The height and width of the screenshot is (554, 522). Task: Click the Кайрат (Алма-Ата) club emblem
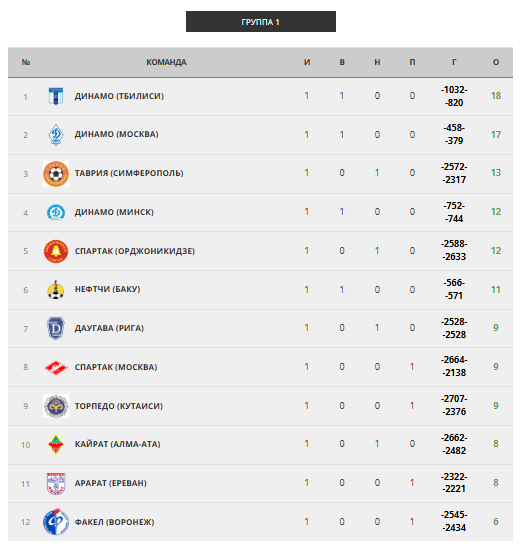click(56, 444)
